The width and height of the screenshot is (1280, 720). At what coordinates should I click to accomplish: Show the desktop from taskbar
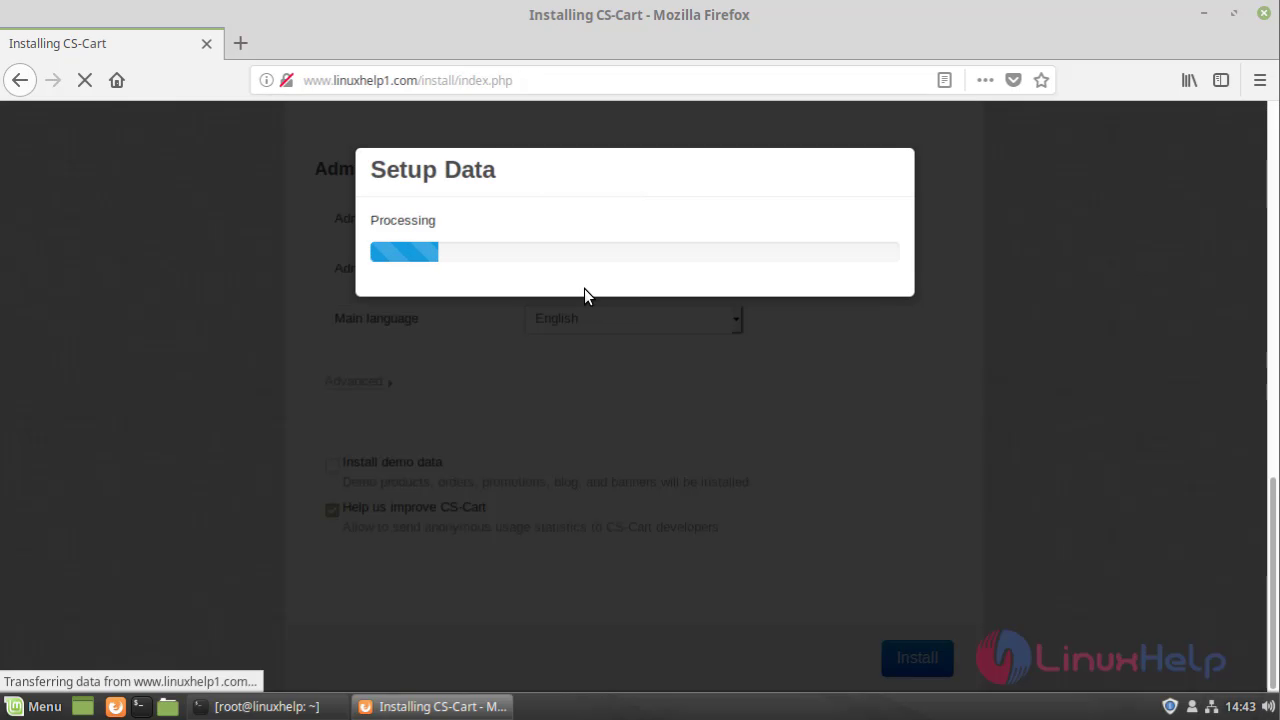tap(83, 706)
